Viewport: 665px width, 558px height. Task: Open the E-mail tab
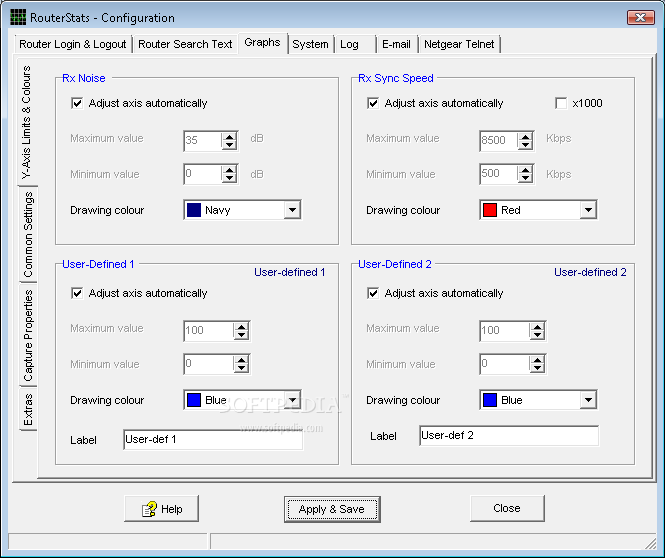pos(396,44)
